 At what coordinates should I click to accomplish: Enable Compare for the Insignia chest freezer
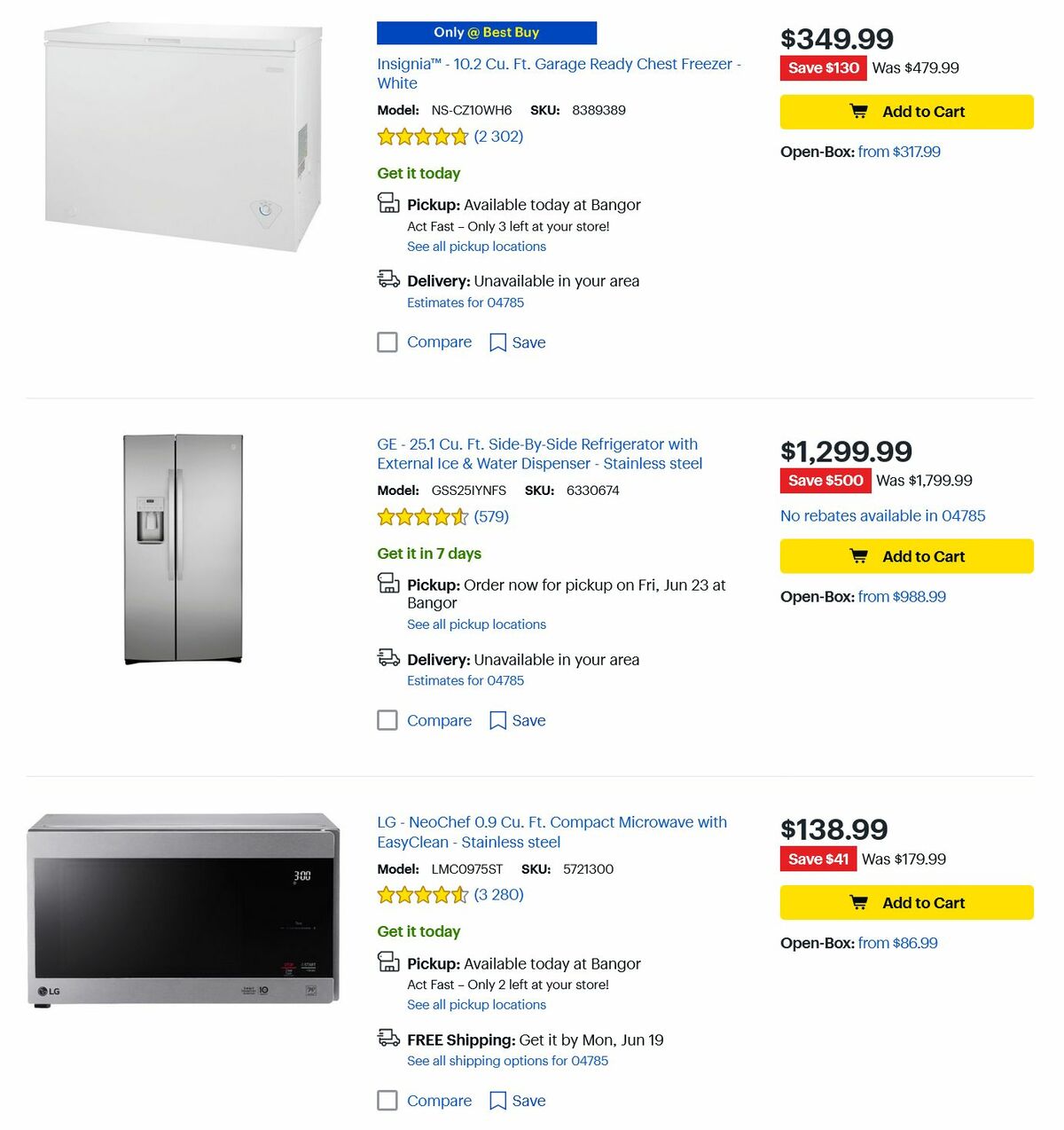pos(387,341)
